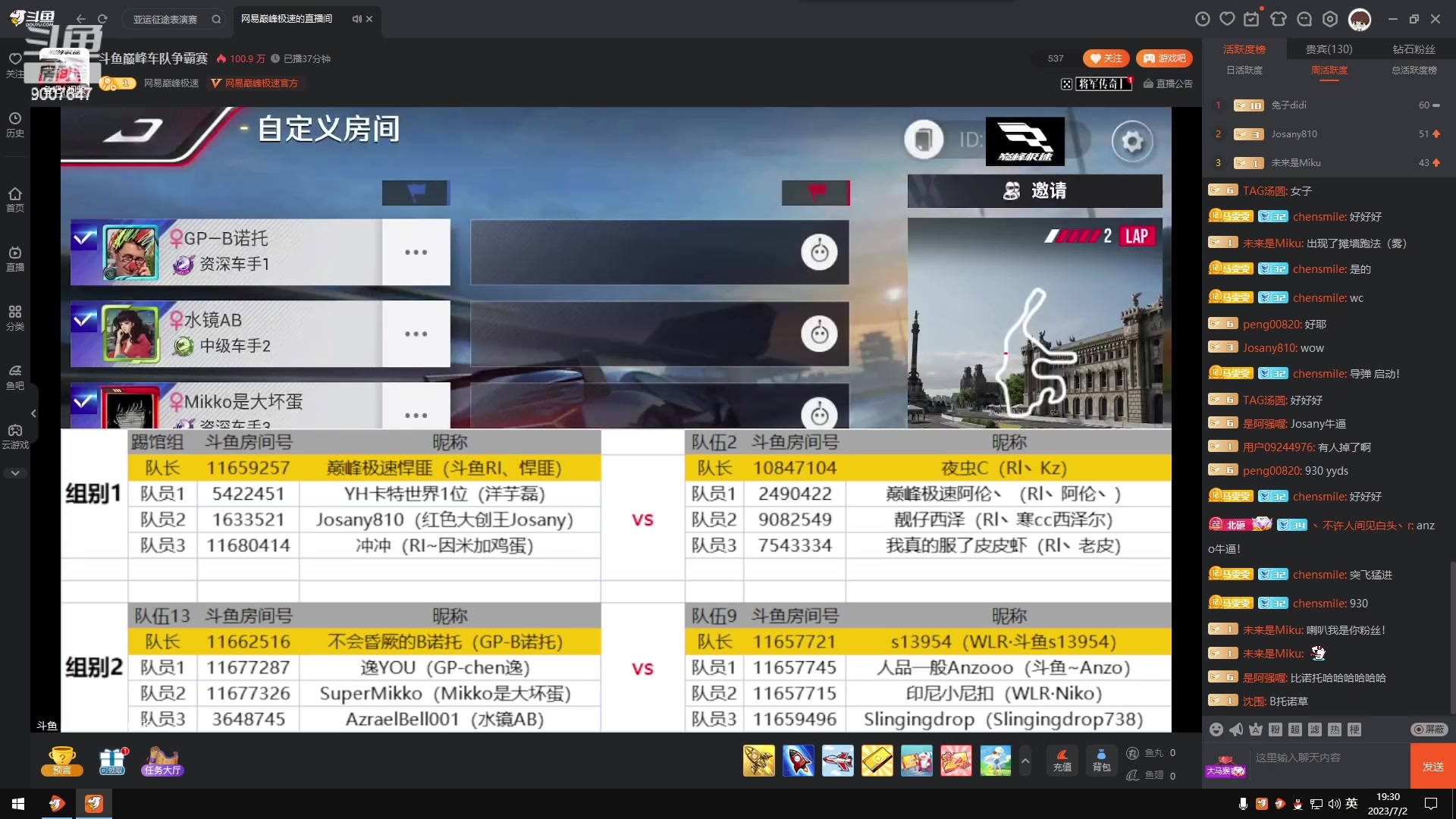Open 任务大厅 task hall icon
The height and width of the screenshot is (819, 1456).
[162, 761]
